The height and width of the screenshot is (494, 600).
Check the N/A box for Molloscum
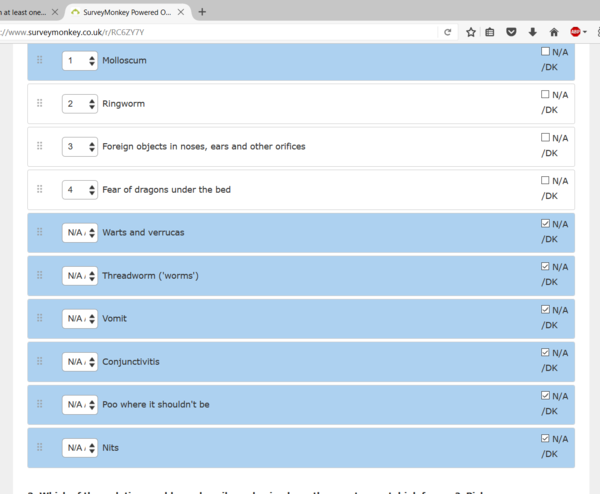[x=545, y=51]
